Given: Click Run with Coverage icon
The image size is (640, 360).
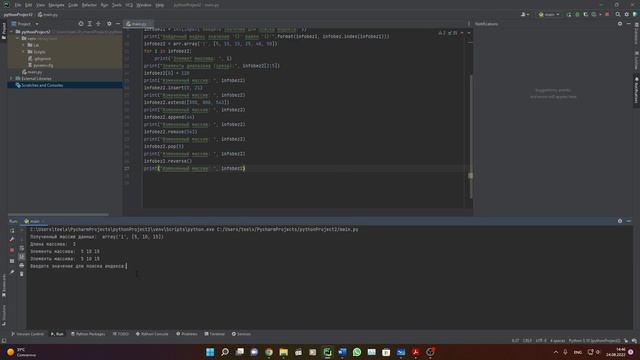Looking at the screenshot, I should click(585, 14).
